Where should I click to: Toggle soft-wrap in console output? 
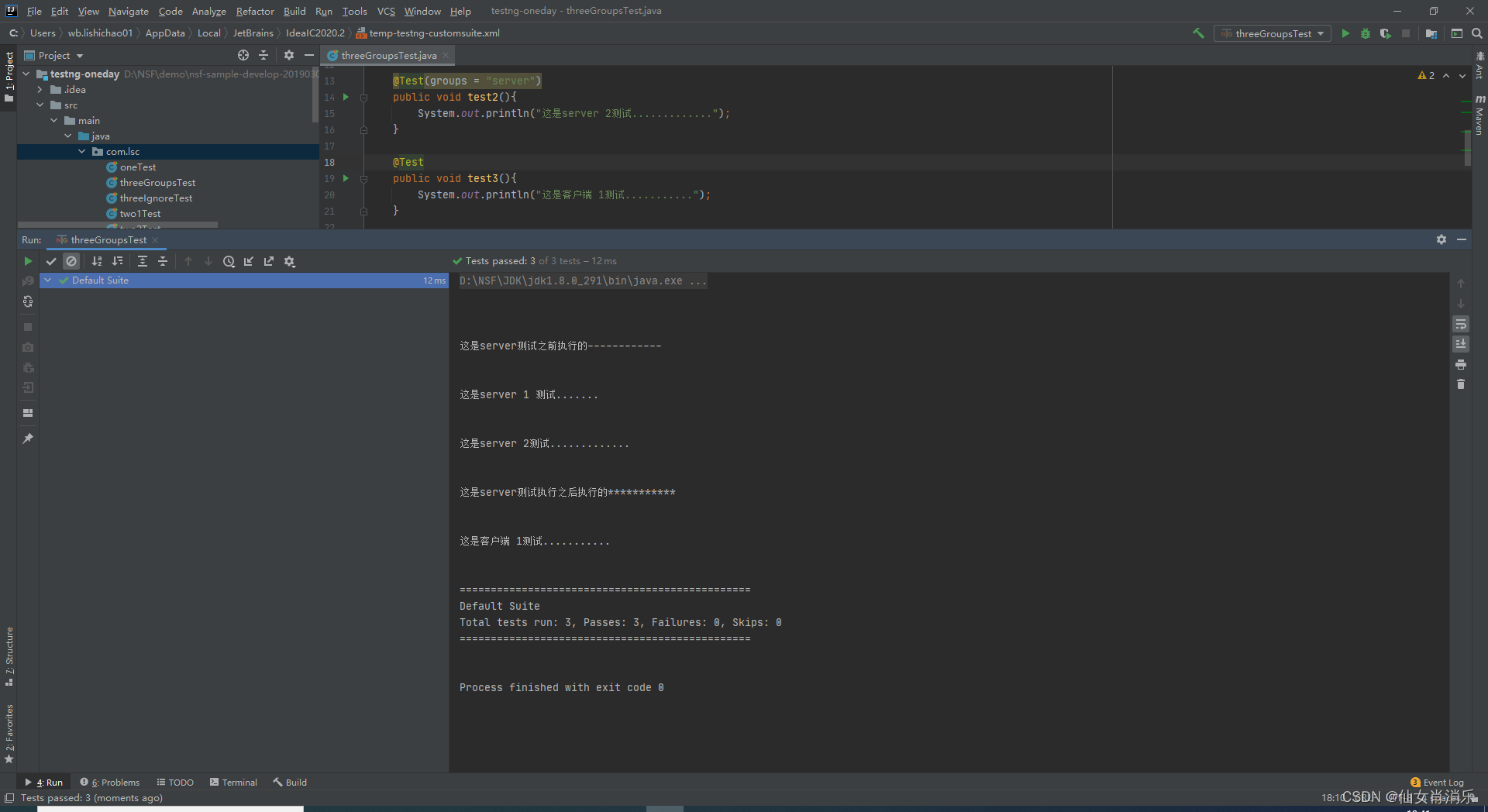tap(1461, 324)
